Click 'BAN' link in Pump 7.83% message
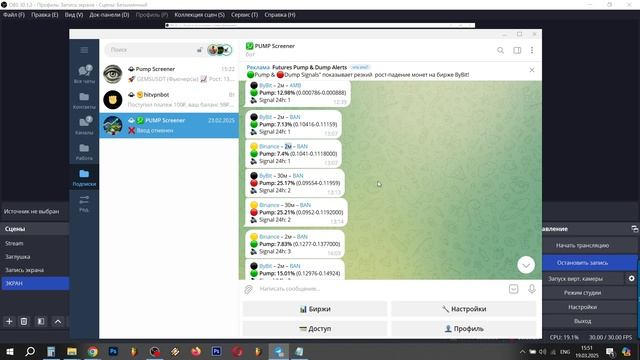Image resolution: width=640 pixels, height=360 pixels. [302, 237]
